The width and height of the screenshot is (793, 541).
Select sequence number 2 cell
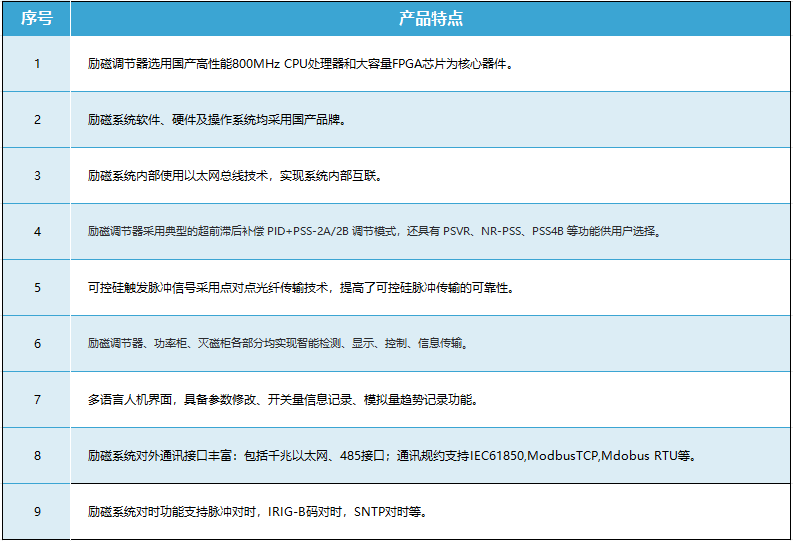tap(37, 120)
